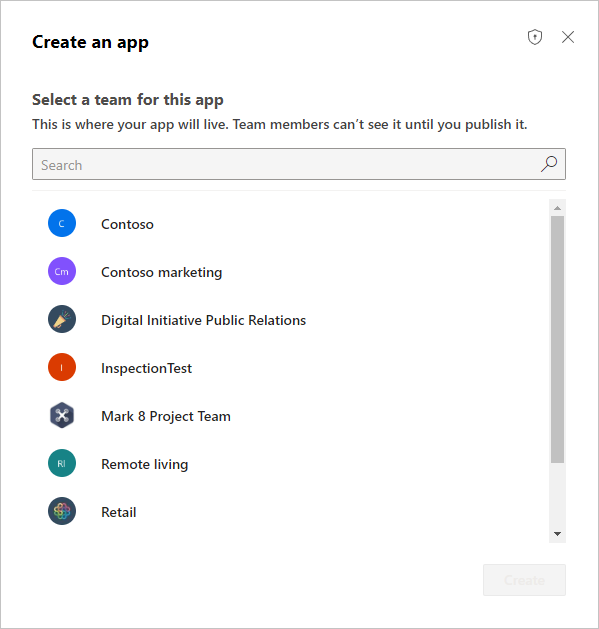599x629 pixels.
Task: Select the Retail team name
Action: pyautogui.click(x=118, y=512)
